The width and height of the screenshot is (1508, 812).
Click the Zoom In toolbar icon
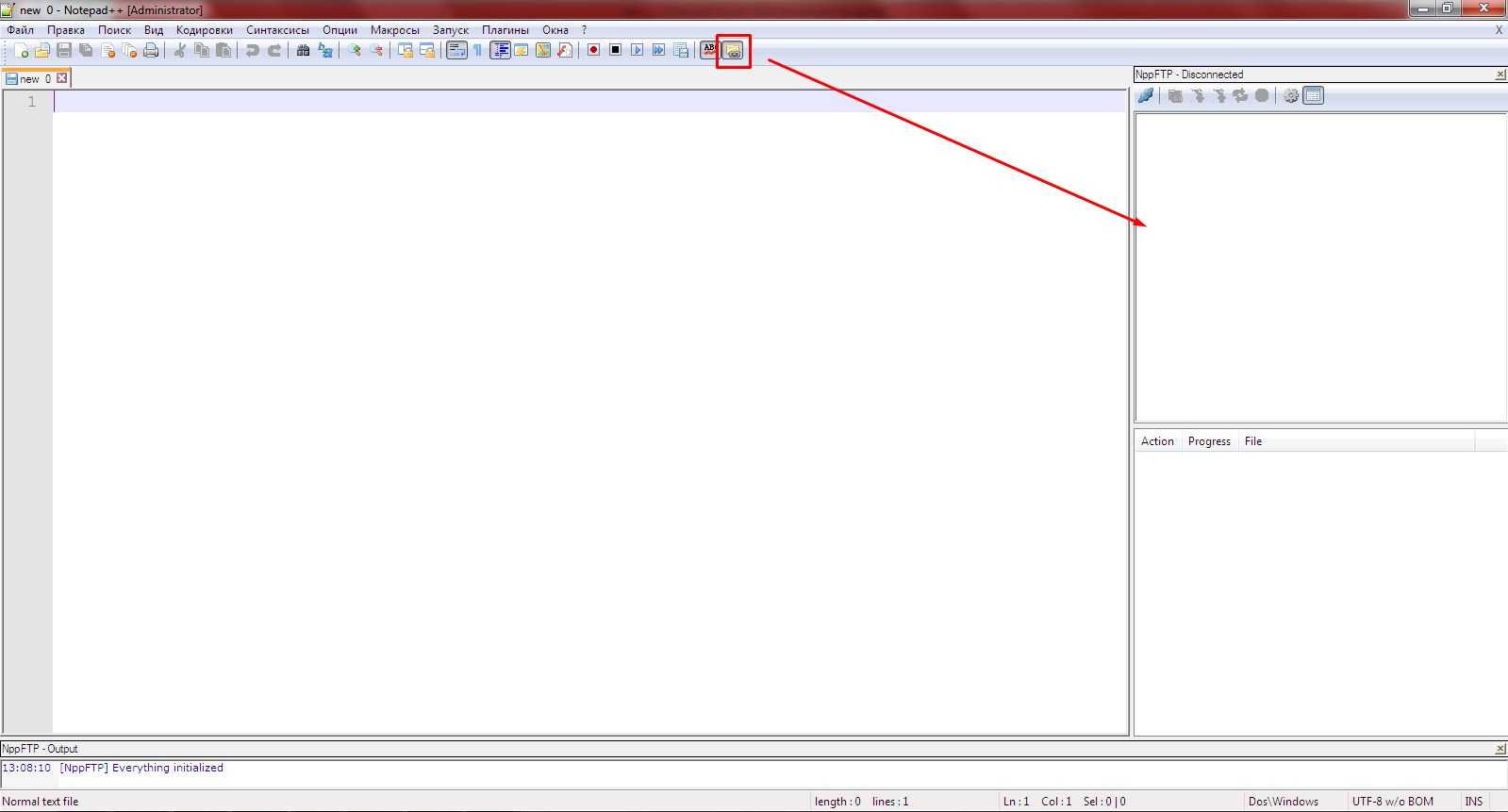point(354,50)
